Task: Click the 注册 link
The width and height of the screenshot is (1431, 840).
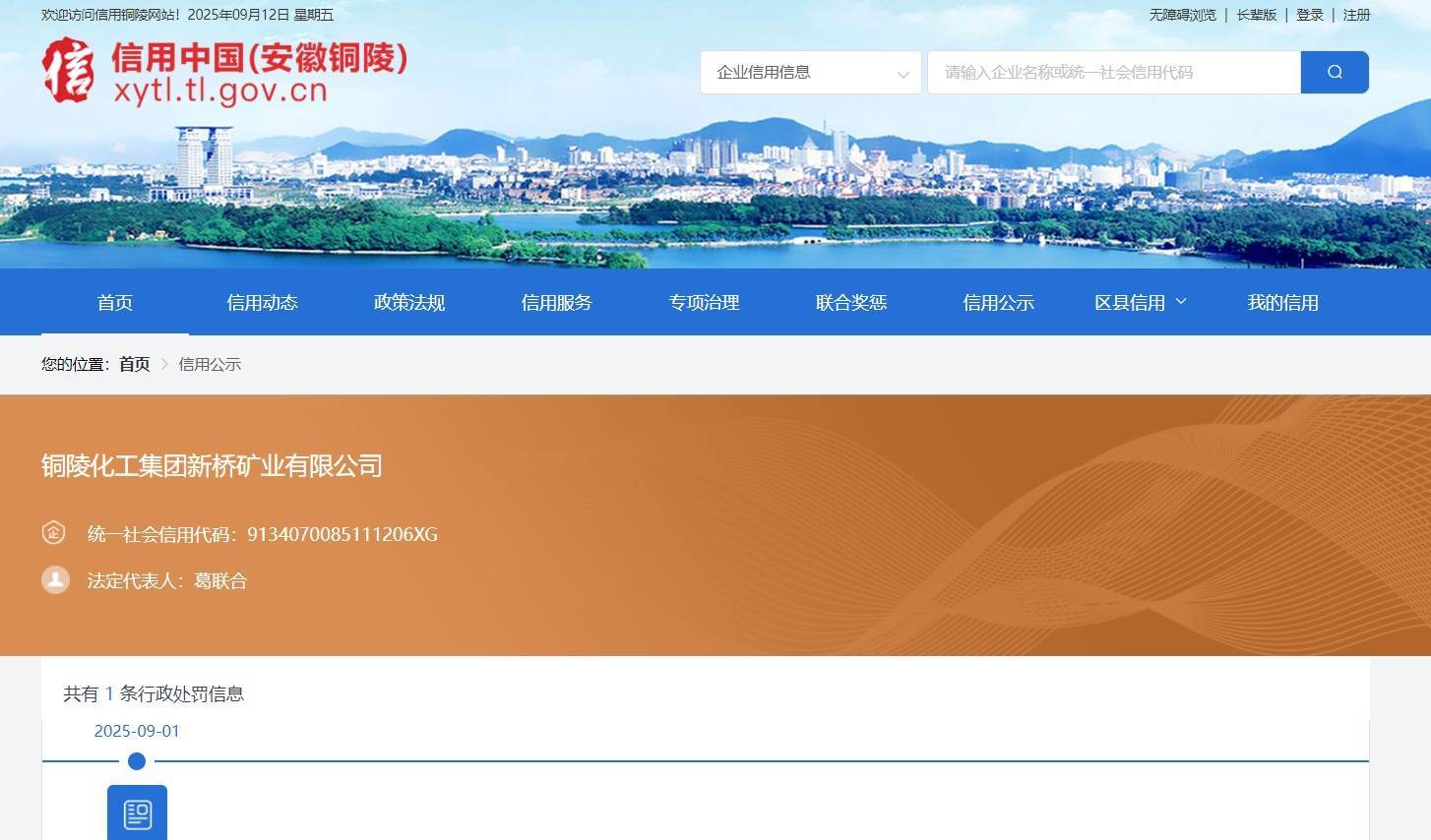Action: [1357, 15]
